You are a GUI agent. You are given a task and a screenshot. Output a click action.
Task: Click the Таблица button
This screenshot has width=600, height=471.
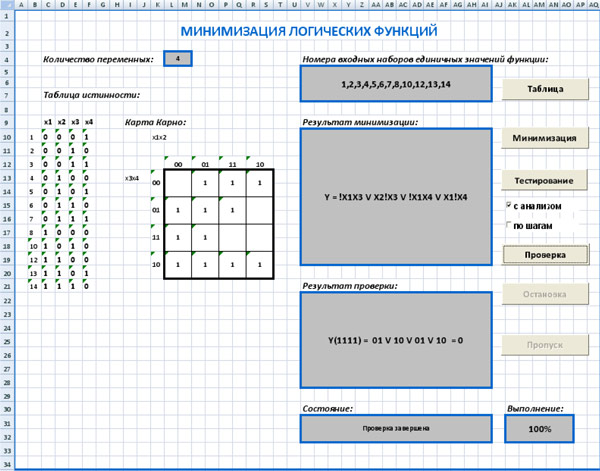pyautogui.click(x=545, y=89)
